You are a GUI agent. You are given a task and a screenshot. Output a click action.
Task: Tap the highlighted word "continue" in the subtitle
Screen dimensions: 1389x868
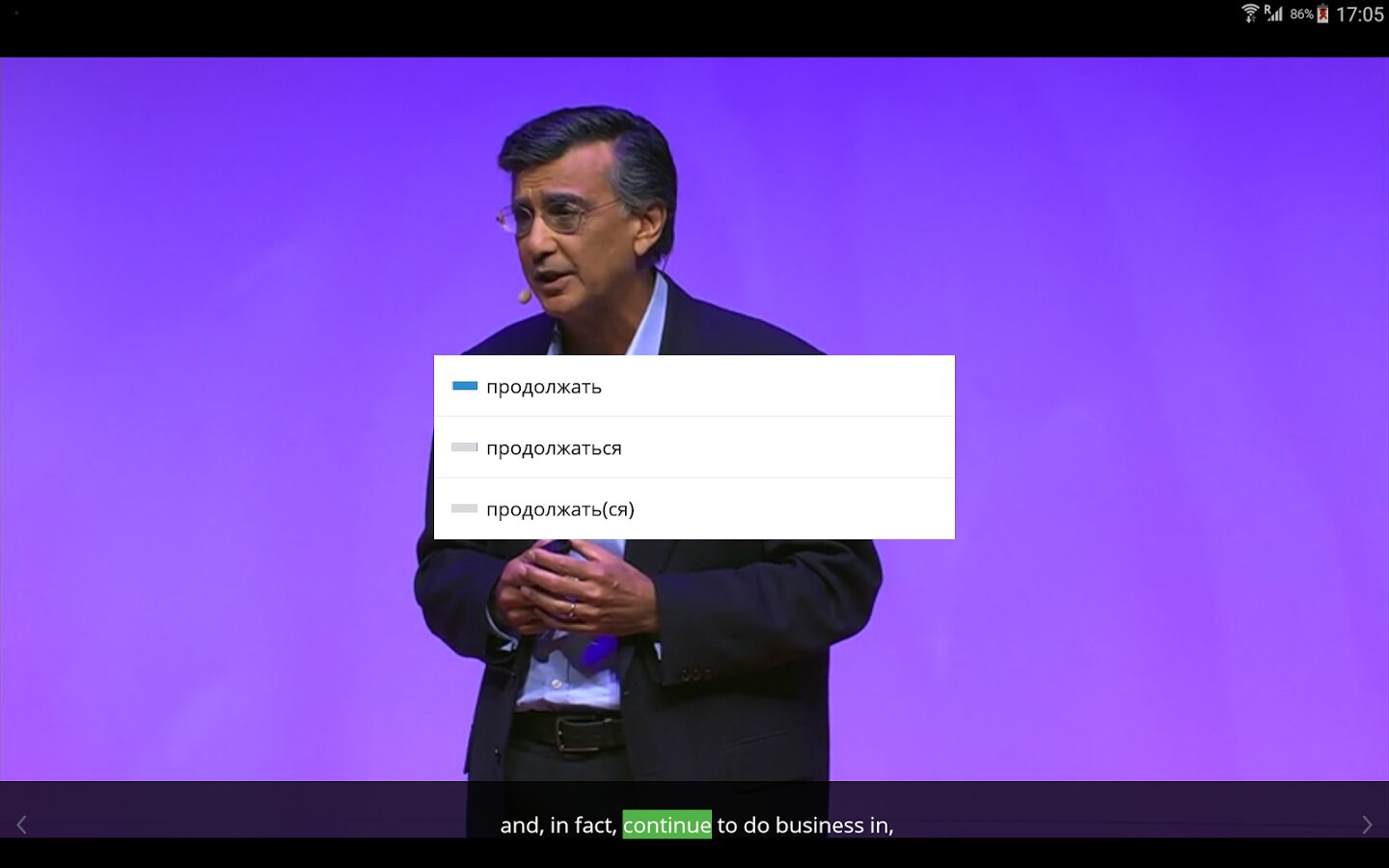click(x=667, y=825)
